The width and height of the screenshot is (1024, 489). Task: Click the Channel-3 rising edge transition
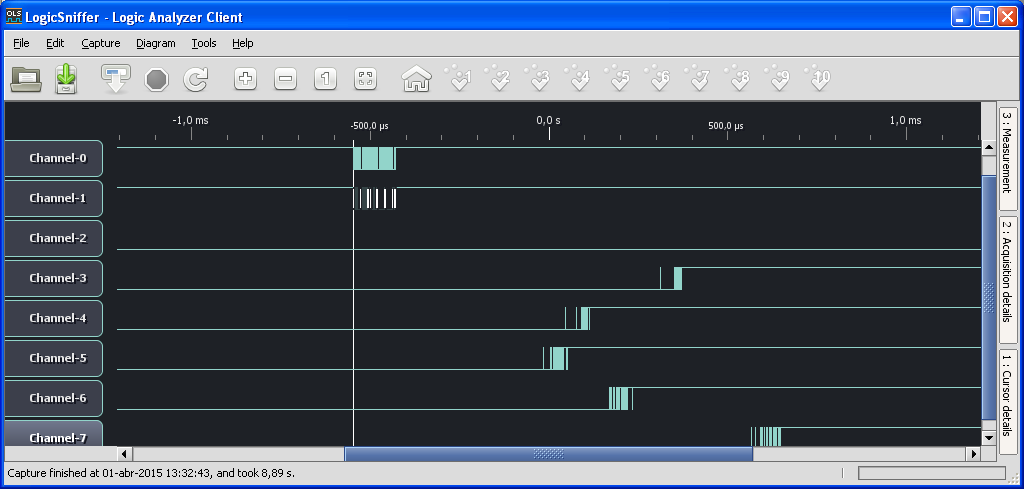pos(677,278)
